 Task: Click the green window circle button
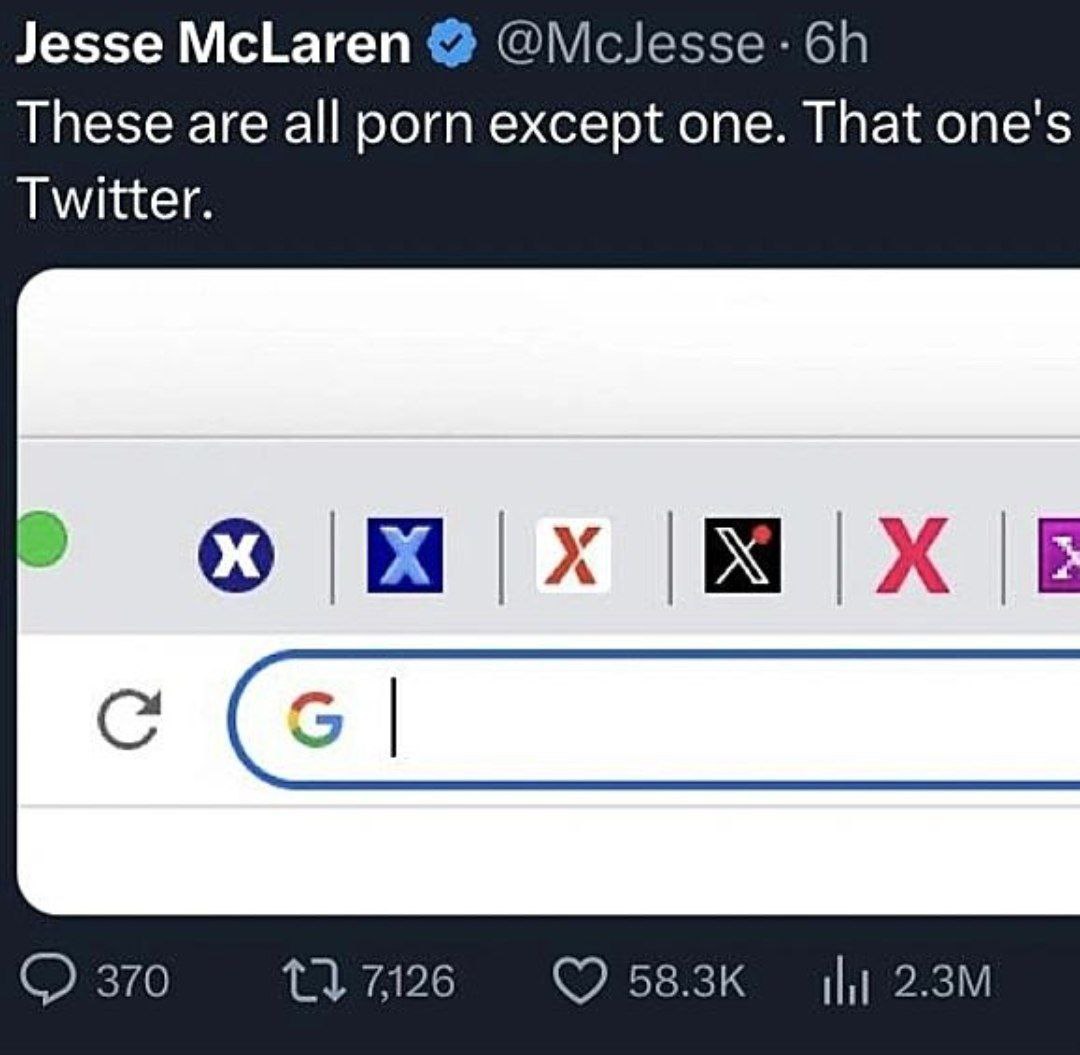tap(41, 540)
